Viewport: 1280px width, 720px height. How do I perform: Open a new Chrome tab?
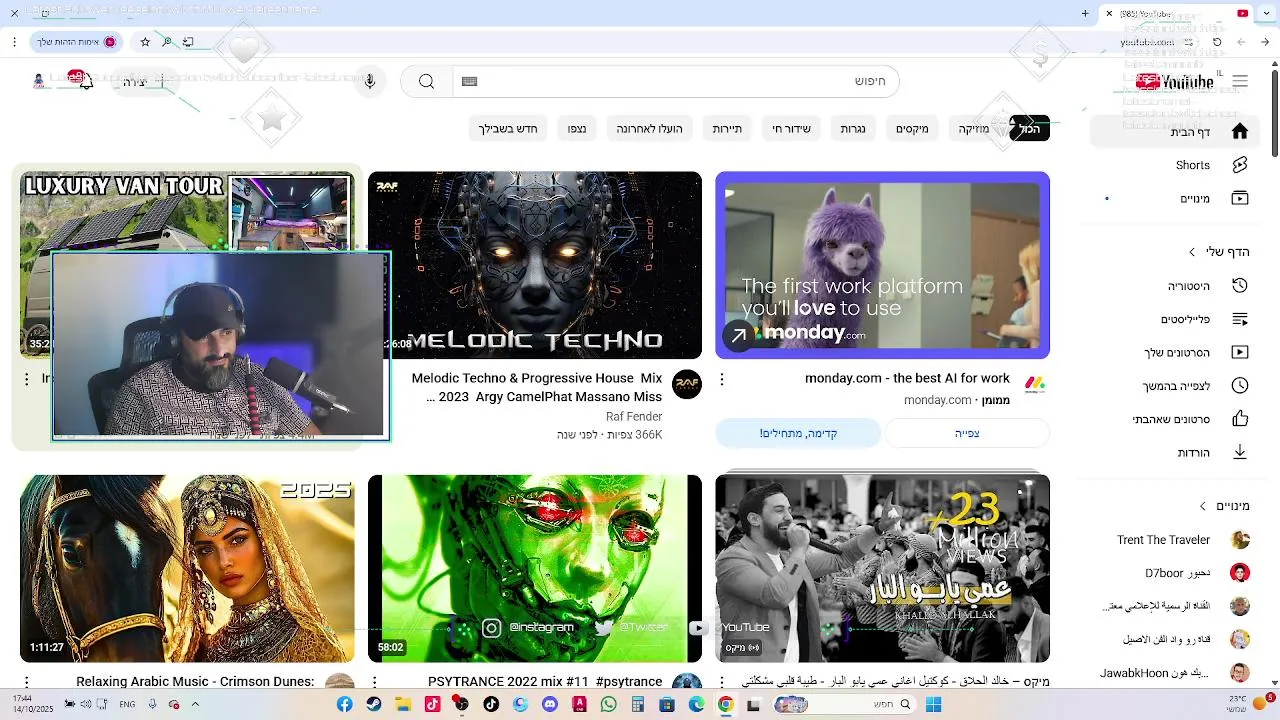tap(1085, 13)
